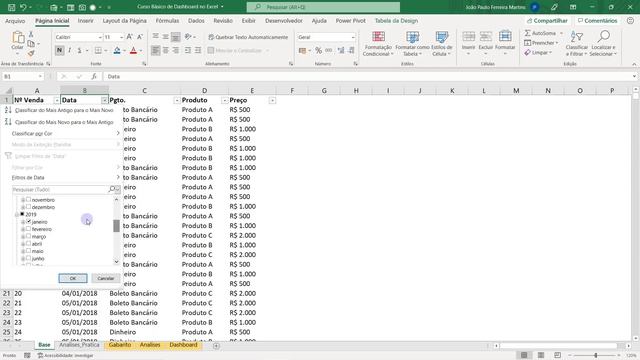Collapse the 2019 tree node
Image resolution: width=640 pixels, height=360 pixels.
[17, 214]
